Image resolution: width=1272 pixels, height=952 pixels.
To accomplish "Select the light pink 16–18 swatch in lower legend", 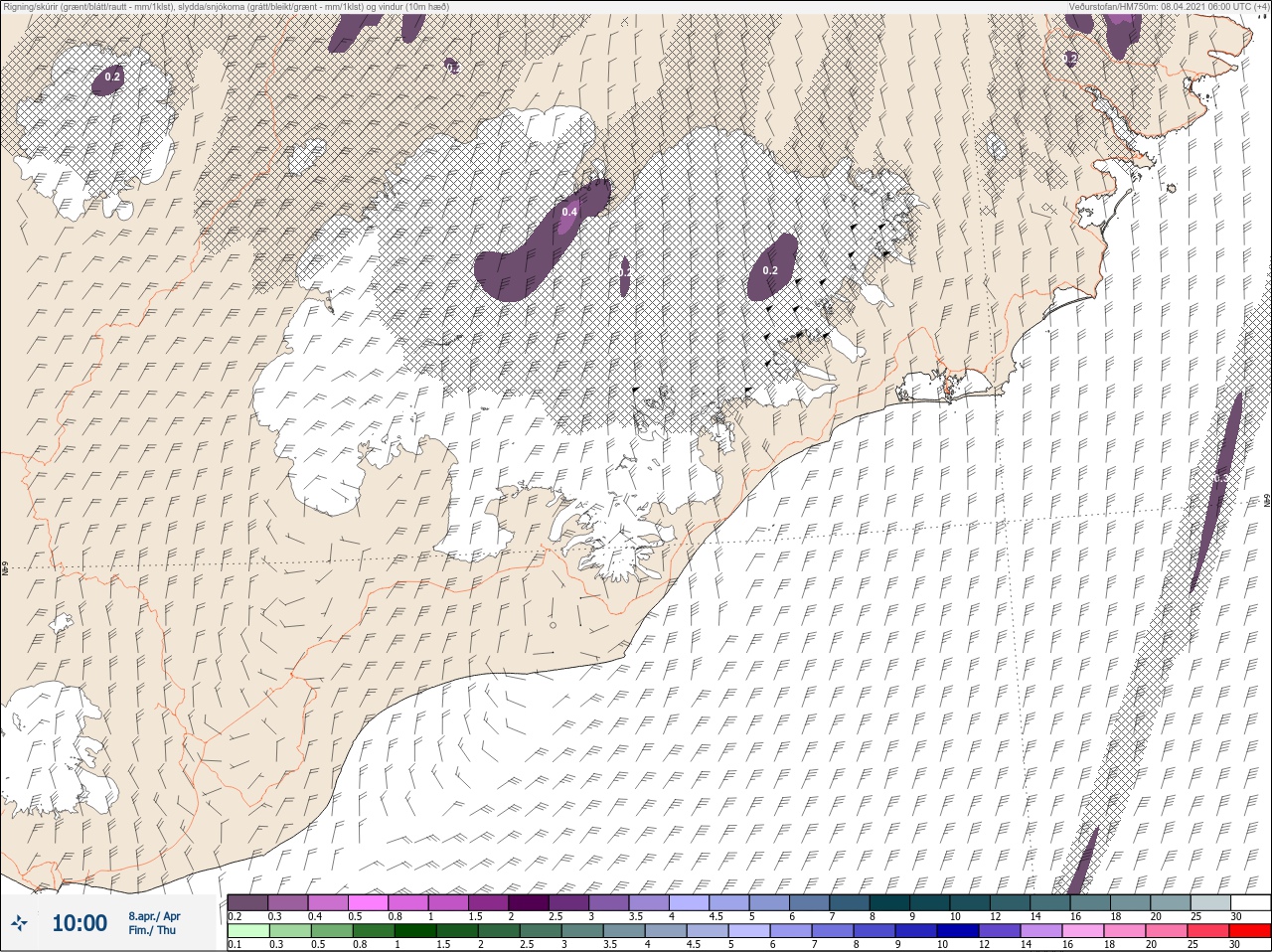I will 1083,932.
